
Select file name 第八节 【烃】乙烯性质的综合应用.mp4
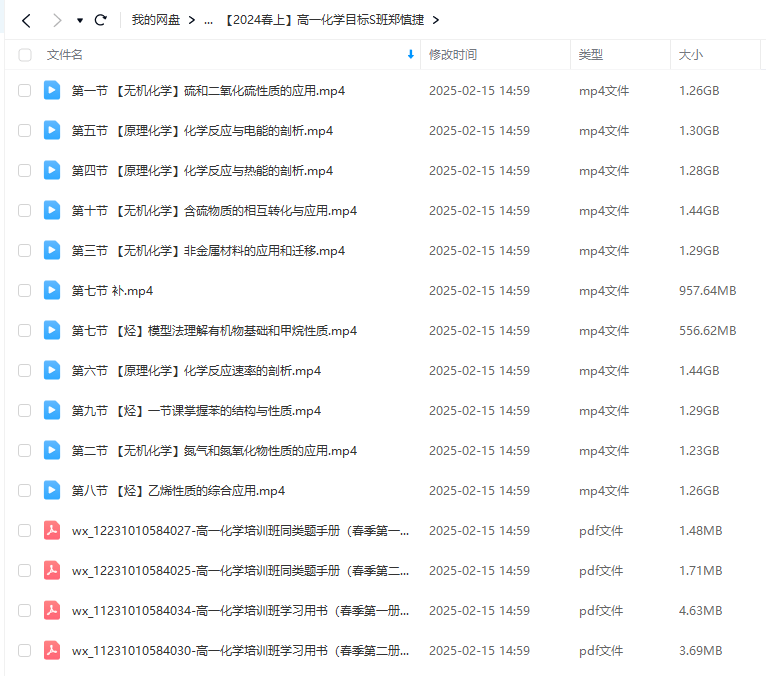coord(178,491)
